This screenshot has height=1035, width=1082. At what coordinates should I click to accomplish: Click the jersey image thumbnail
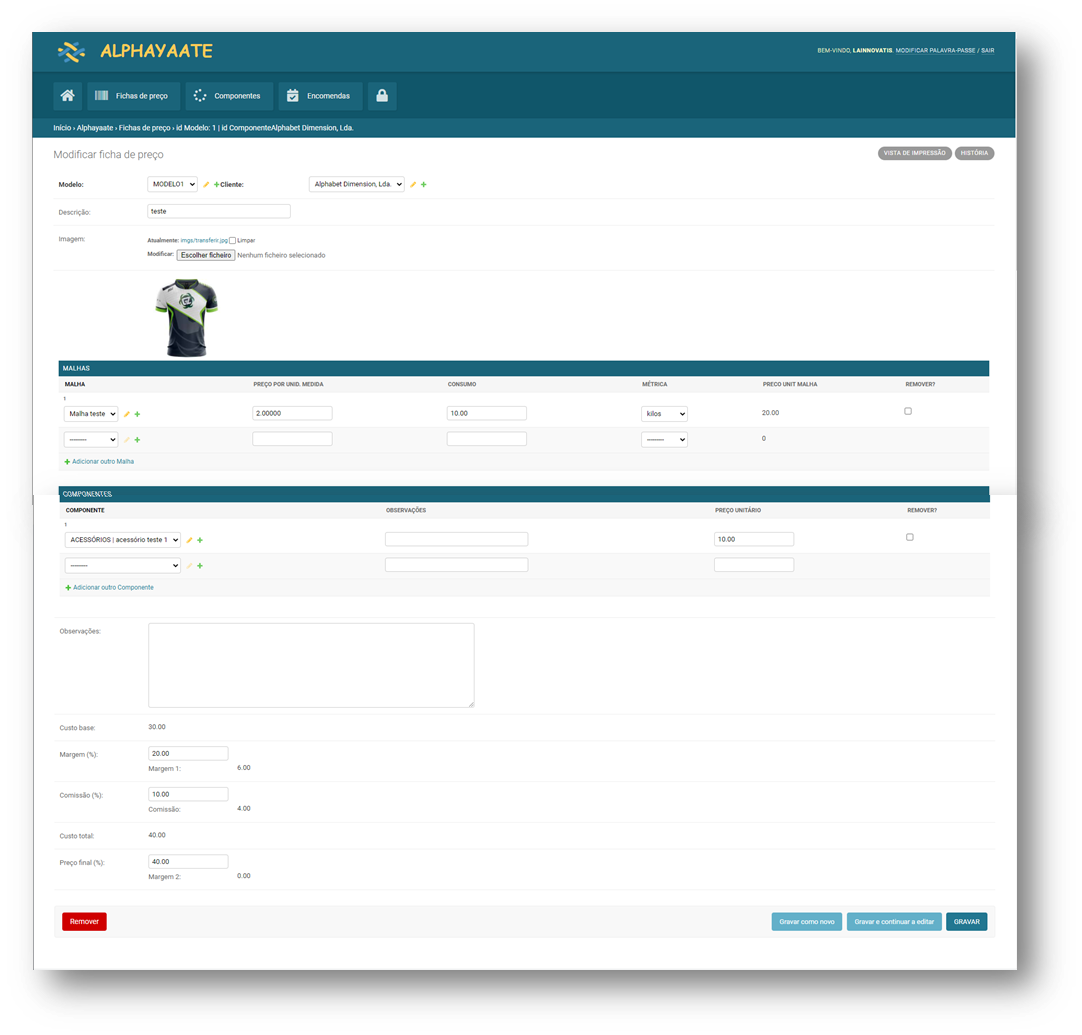(x=186, y=317)
